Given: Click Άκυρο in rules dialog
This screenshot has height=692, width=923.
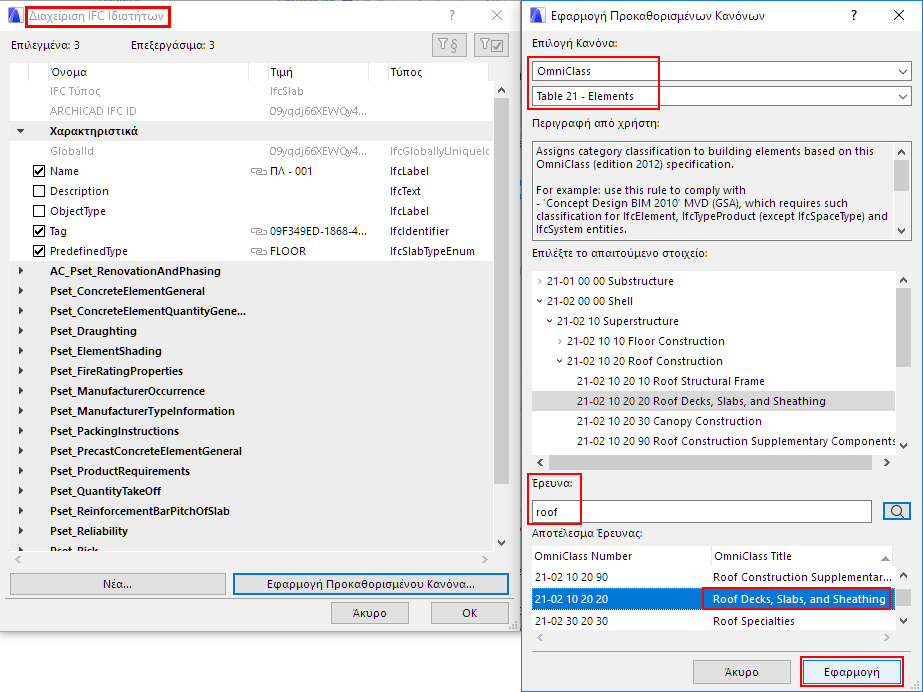Looking at the screenshot, I should [742, 672].
